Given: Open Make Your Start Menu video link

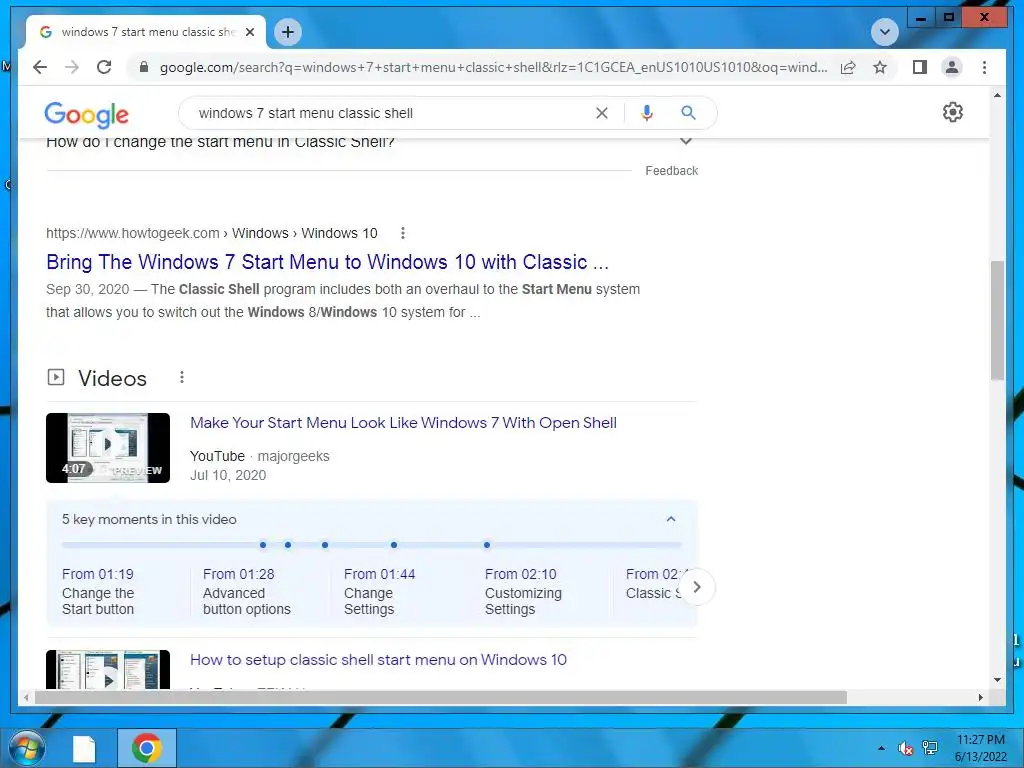Looking at the screenshot, I should point(403,423).
